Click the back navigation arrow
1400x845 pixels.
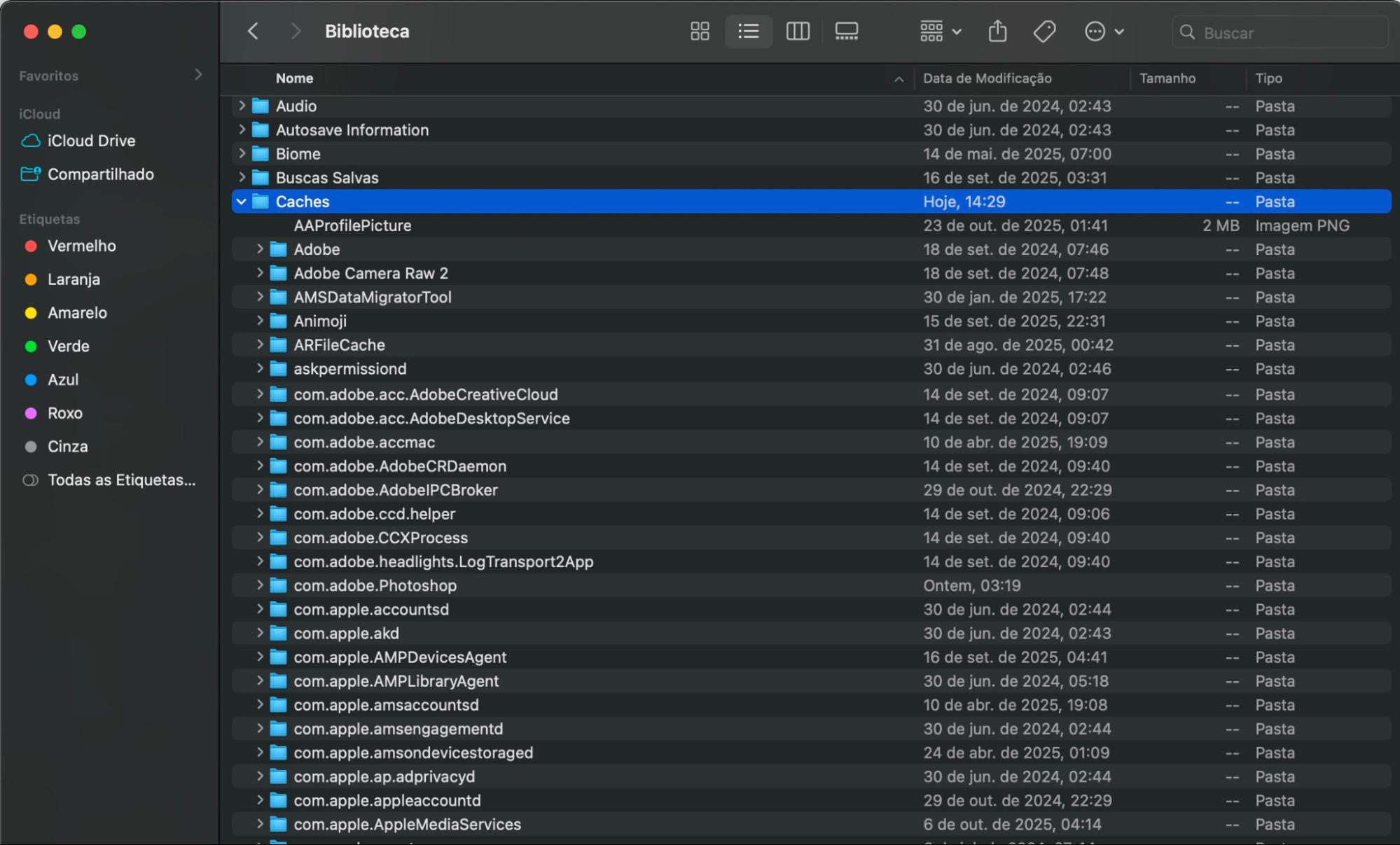coord(252,31)
